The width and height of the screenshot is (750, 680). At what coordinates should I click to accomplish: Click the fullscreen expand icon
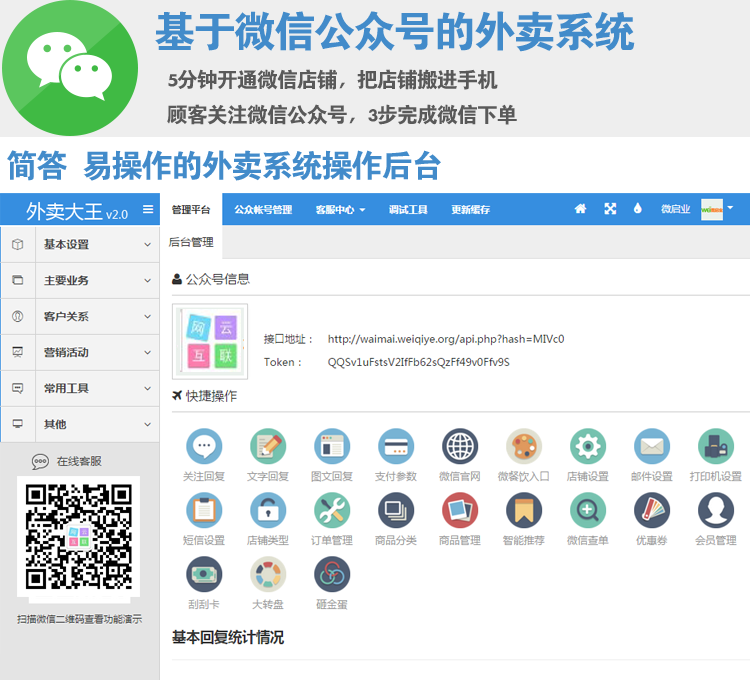610,208
